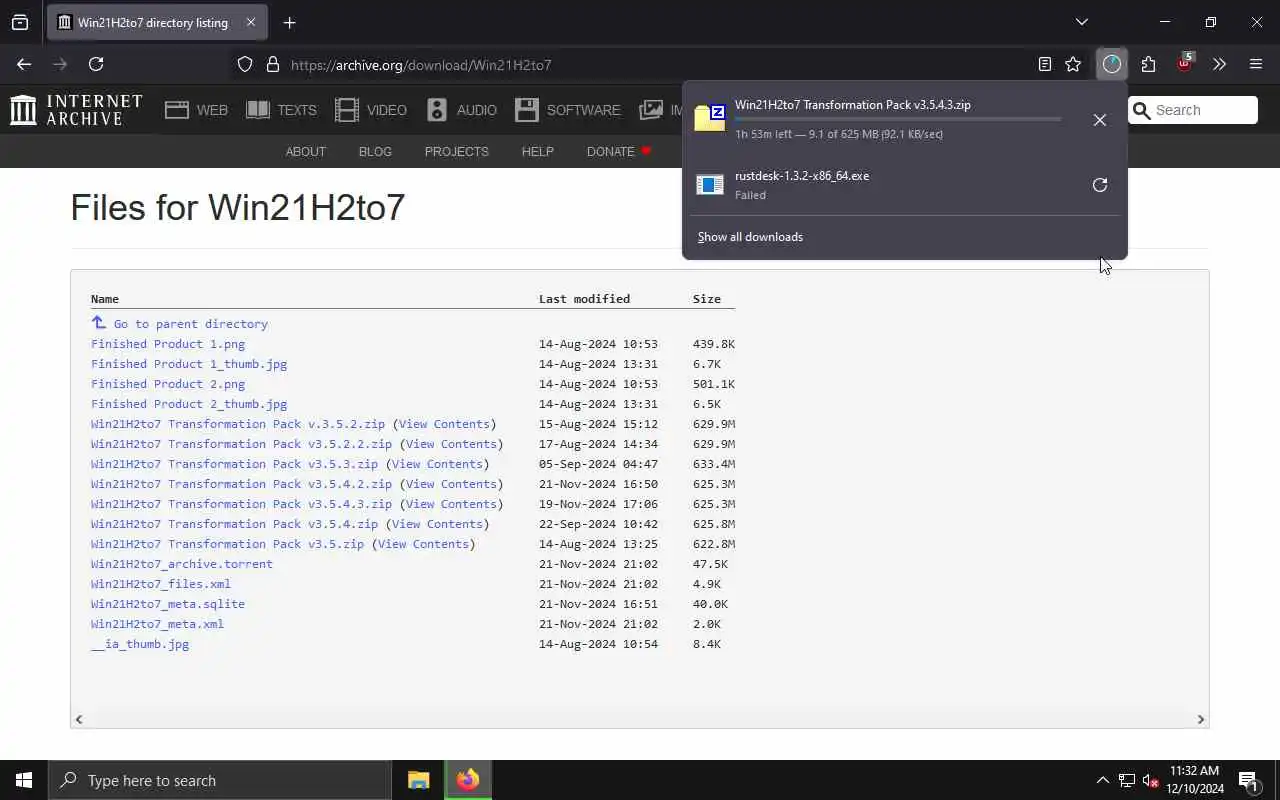Download Transformation Pack v3.5.3.zip
The image size is (1280, 800).
(x=234, y=464)
